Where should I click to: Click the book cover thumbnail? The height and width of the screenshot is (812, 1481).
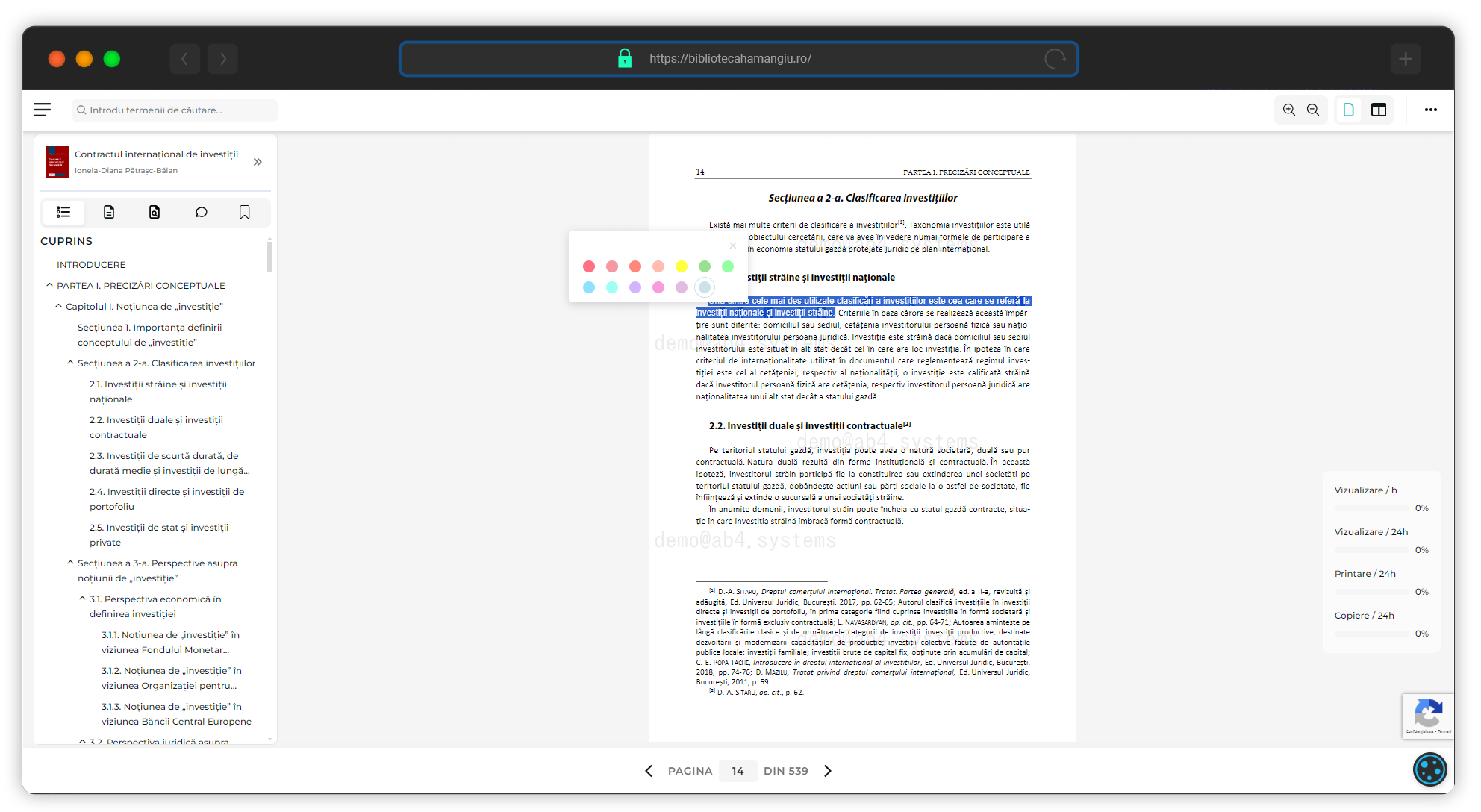tap(57, 162)
